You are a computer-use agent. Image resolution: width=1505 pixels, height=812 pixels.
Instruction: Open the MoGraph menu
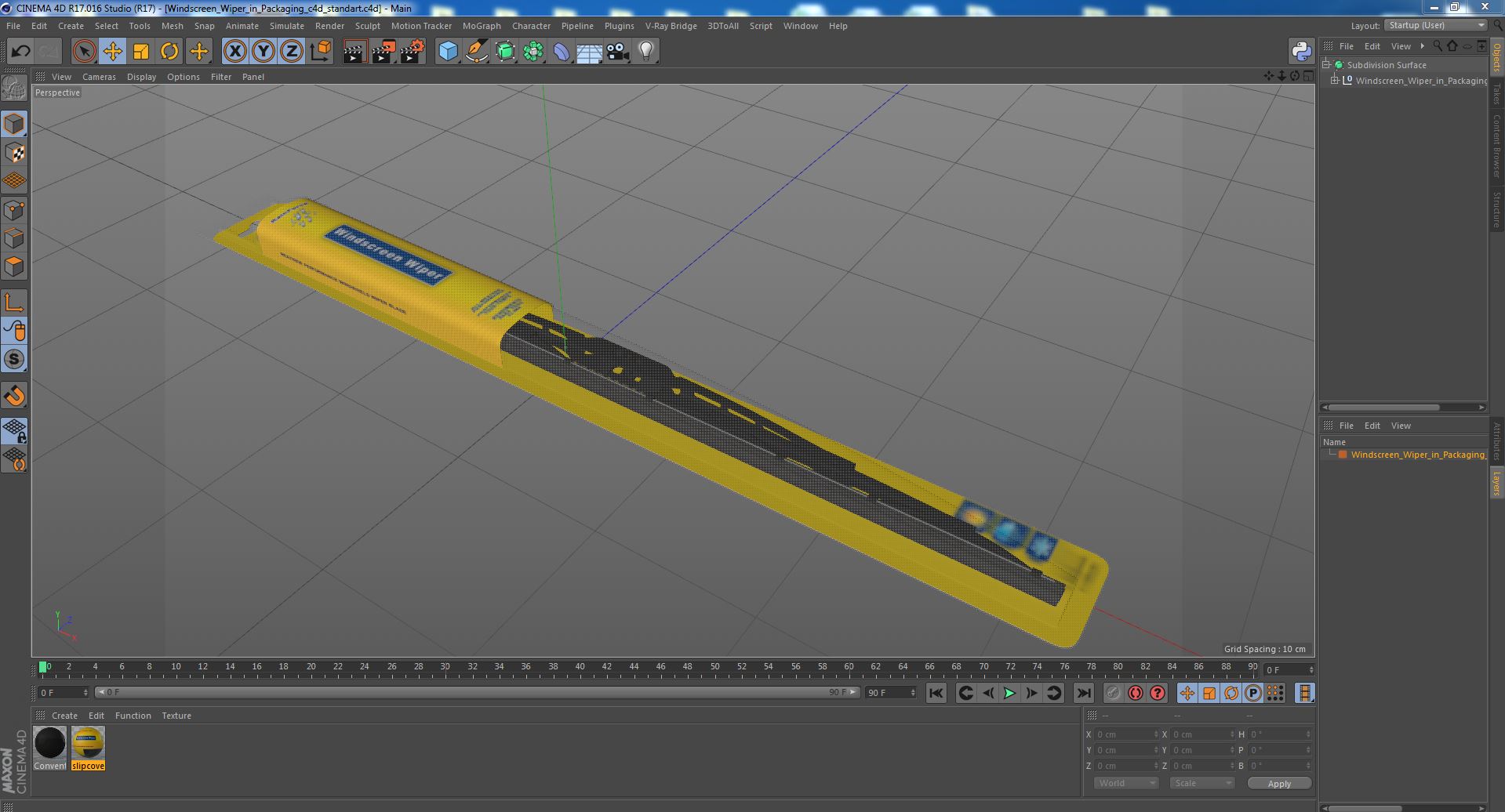pyautogui.click(x=482, y=26)
